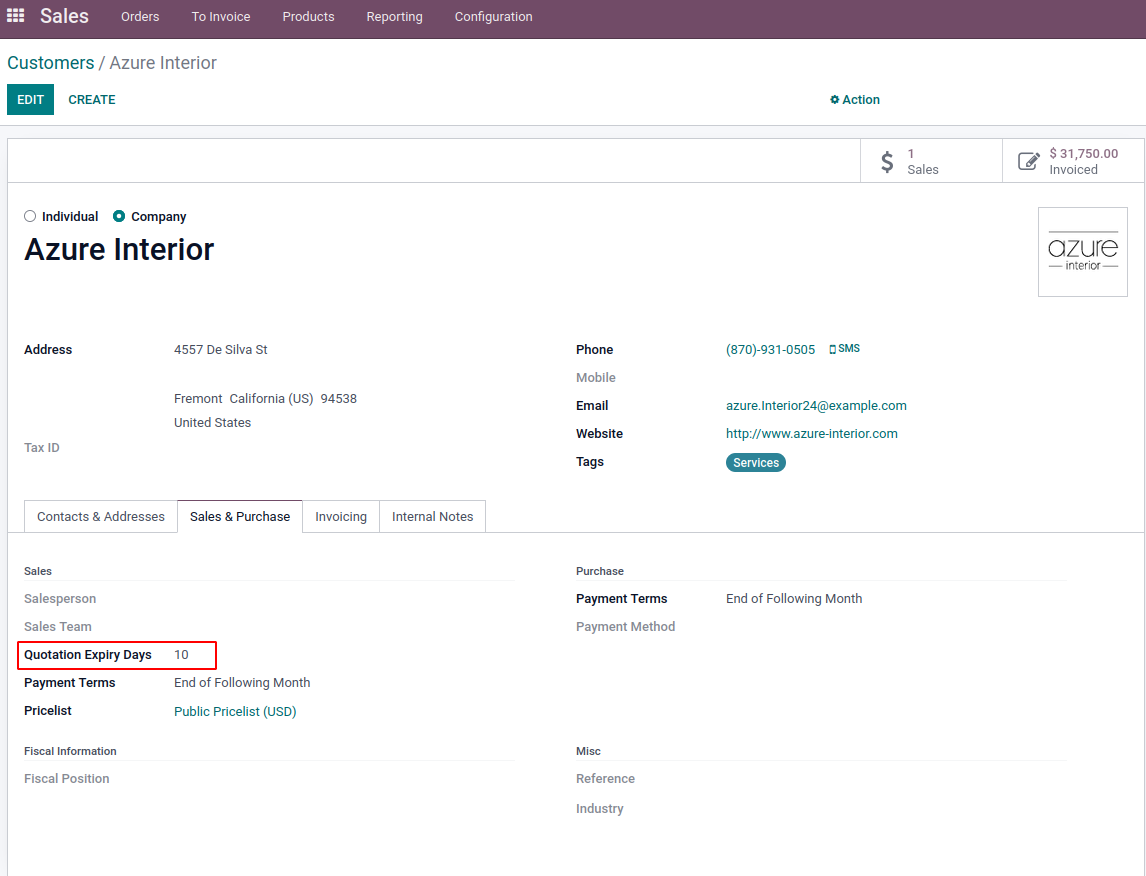Click the Salesperson field label
The image size is (1146, 876).
[60, 598]
